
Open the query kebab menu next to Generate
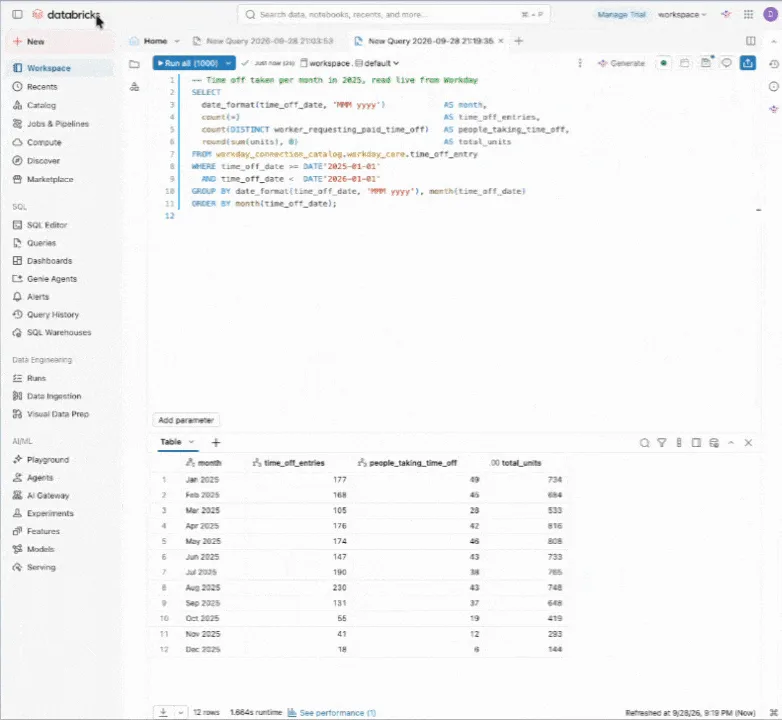coord(580,63)
